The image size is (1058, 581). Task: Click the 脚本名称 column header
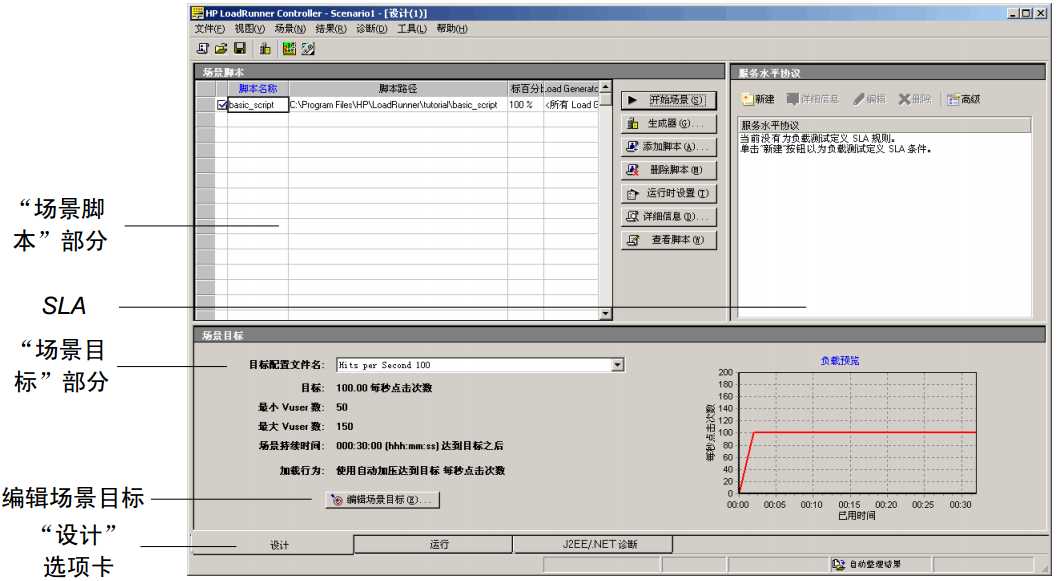[258, 88]
